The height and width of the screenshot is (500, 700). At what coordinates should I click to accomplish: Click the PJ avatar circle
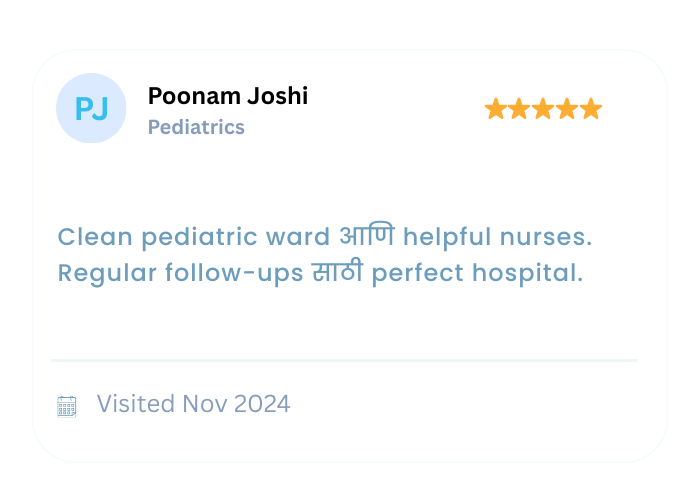click(x=91, y=108)
